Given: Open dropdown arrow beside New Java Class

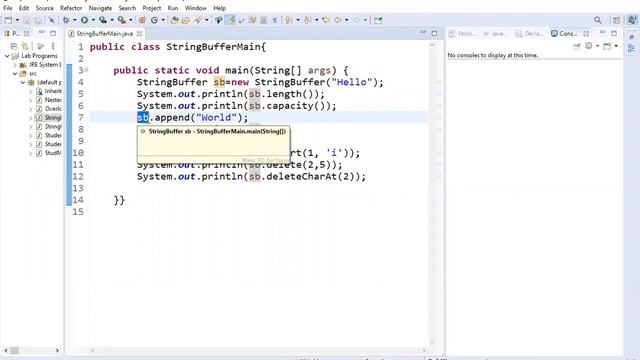Looking at the screenshot, I should click(x=163, y=20).
